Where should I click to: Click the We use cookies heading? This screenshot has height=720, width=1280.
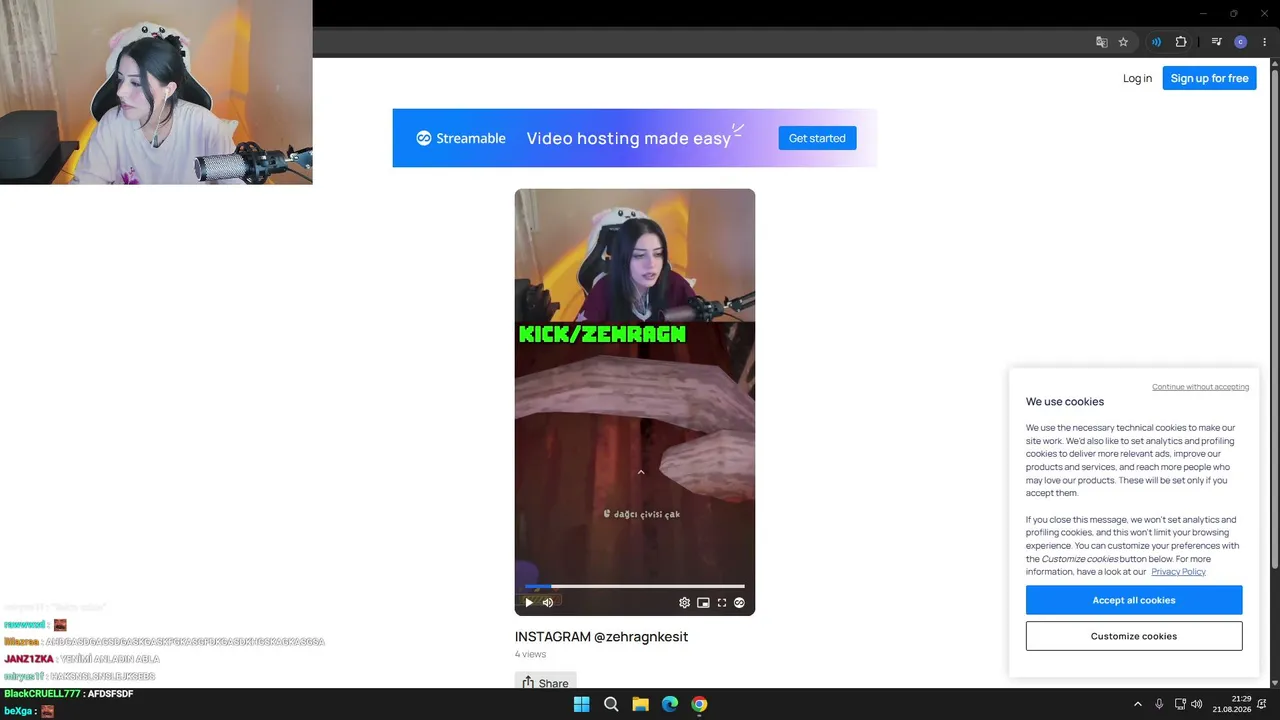point(1065,401)
